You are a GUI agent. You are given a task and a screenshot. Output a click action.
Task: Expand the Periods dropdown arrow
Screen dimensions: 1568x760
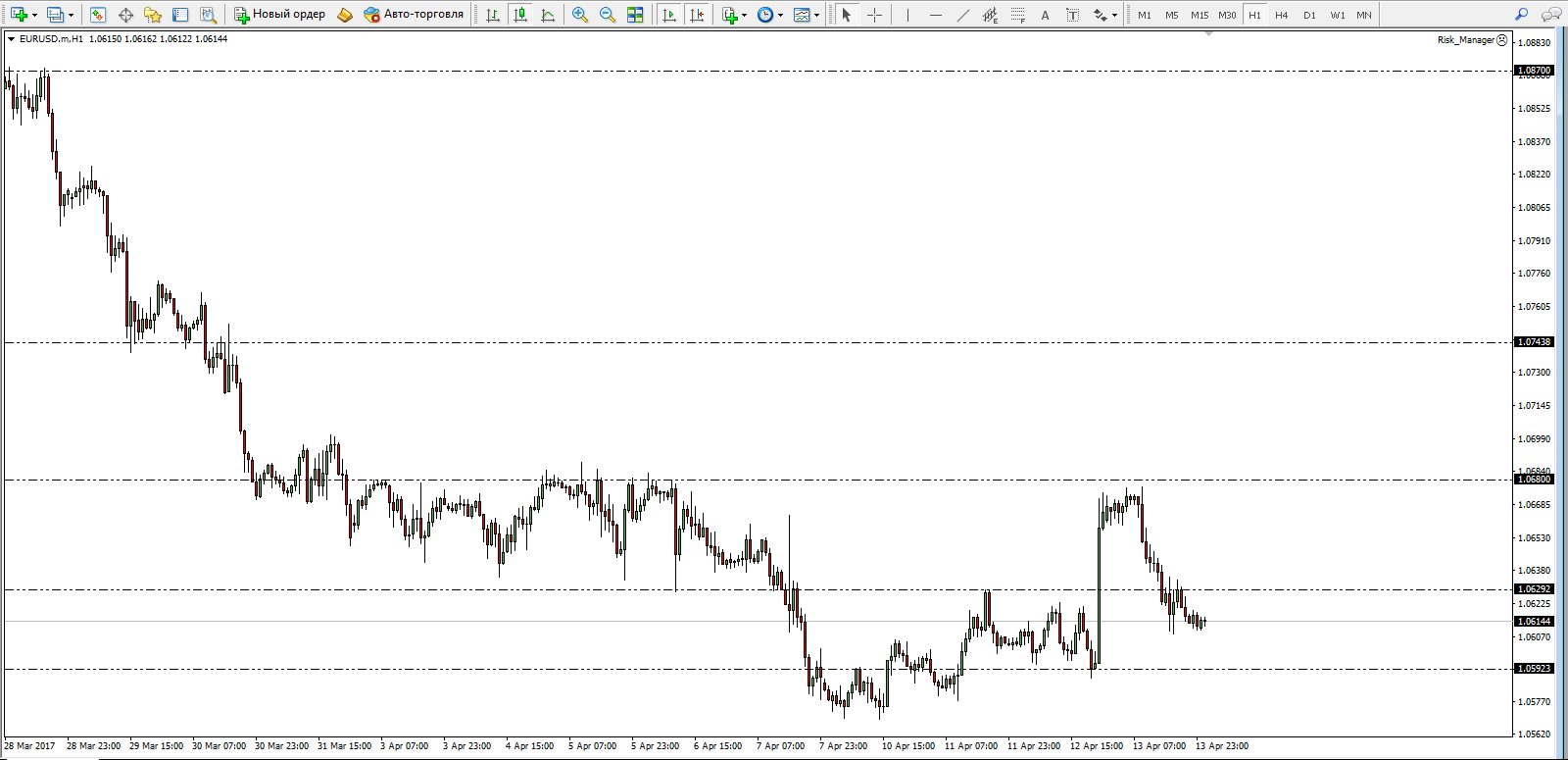[780, 15]
